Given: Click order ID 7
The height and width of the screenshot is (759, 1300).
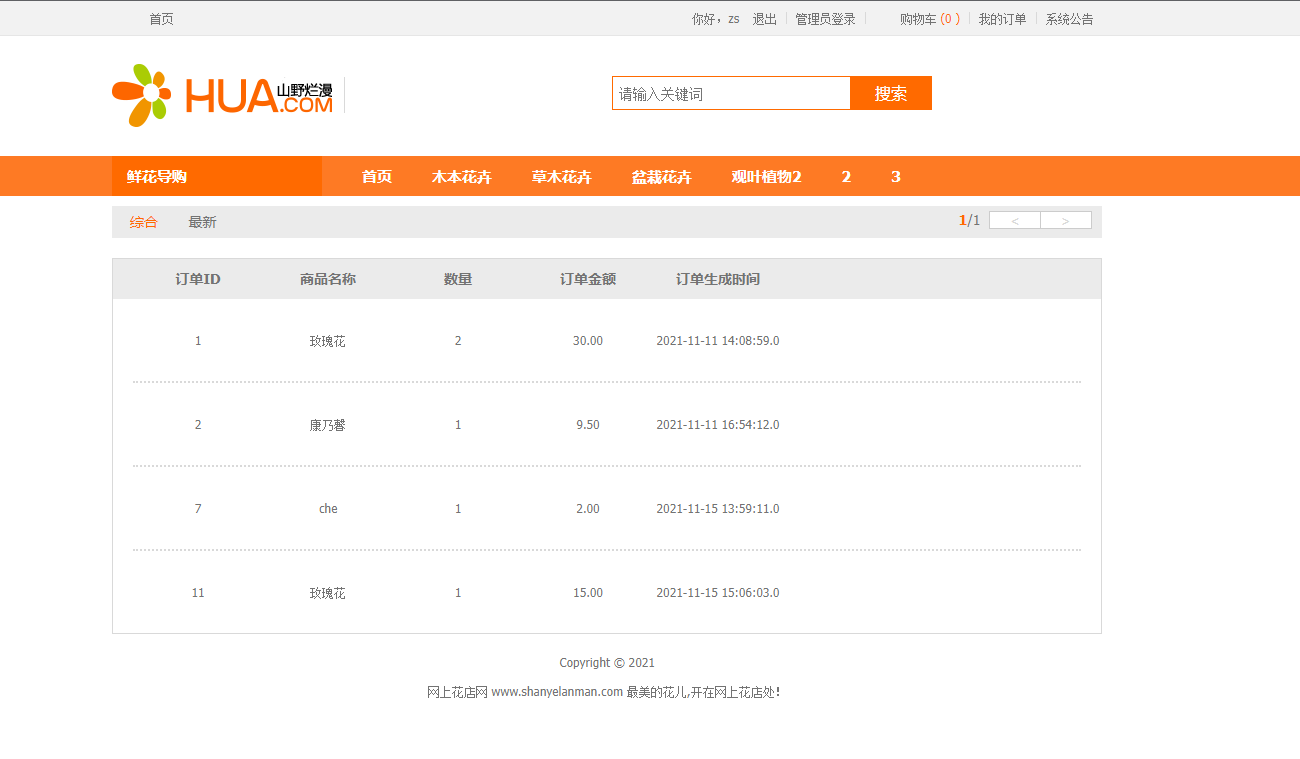Looking at the screenshot, I should click(x=198, y=509).
